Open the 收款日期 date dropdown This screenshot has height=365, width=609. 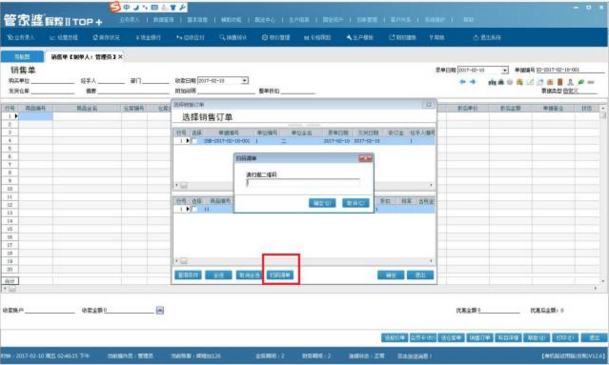[x=245, y=81]
